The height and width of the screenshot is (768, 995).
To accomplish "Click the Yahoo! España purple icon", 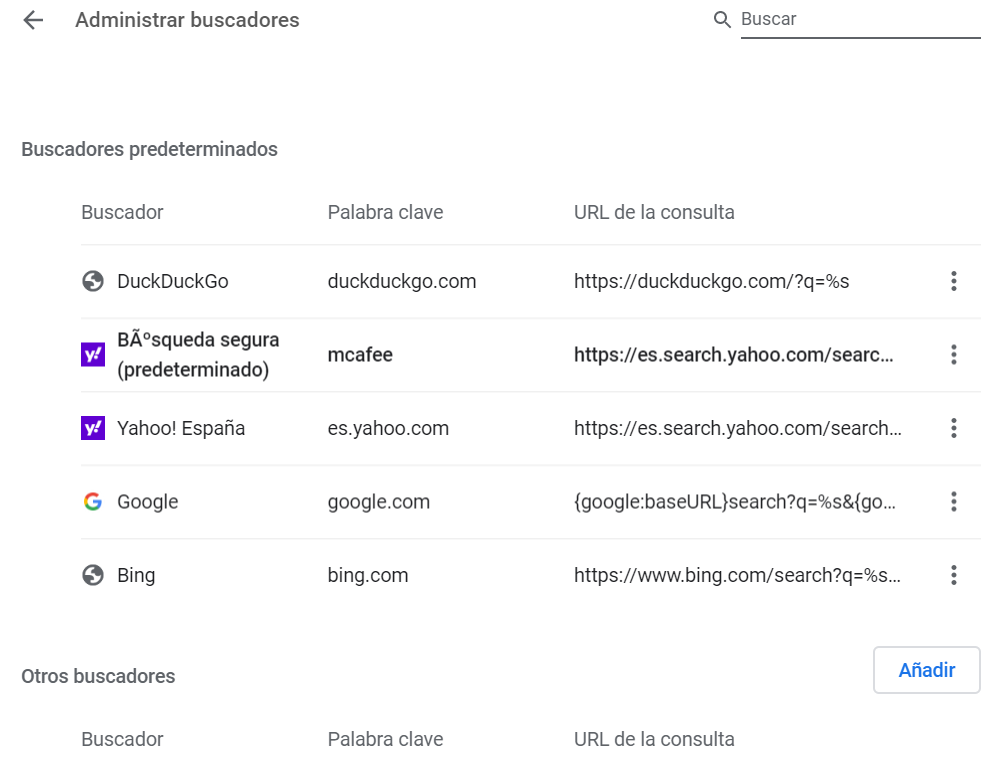I will tap(93, 428).
